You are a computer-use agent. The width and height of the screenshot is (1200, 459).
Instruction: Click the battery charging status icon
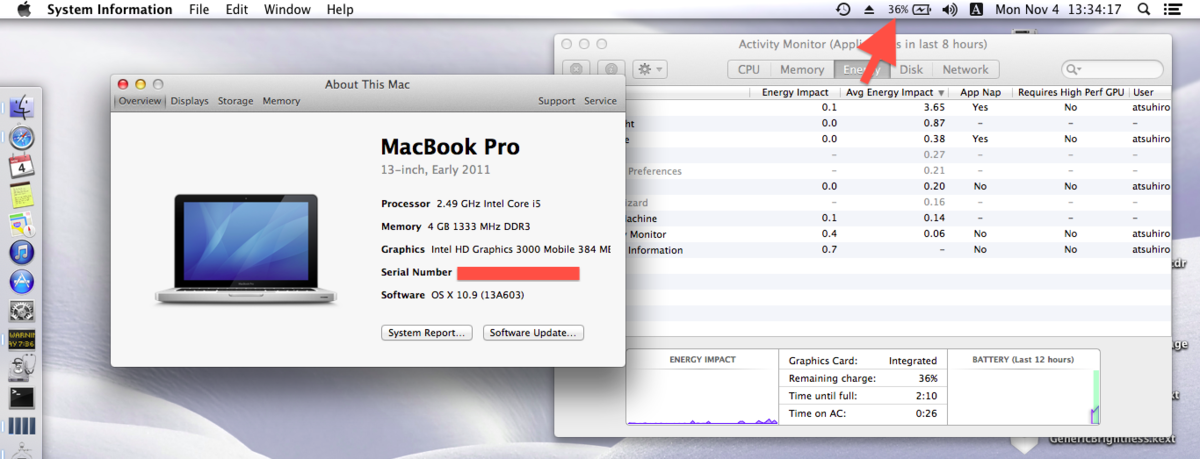(x=922, y=9)
